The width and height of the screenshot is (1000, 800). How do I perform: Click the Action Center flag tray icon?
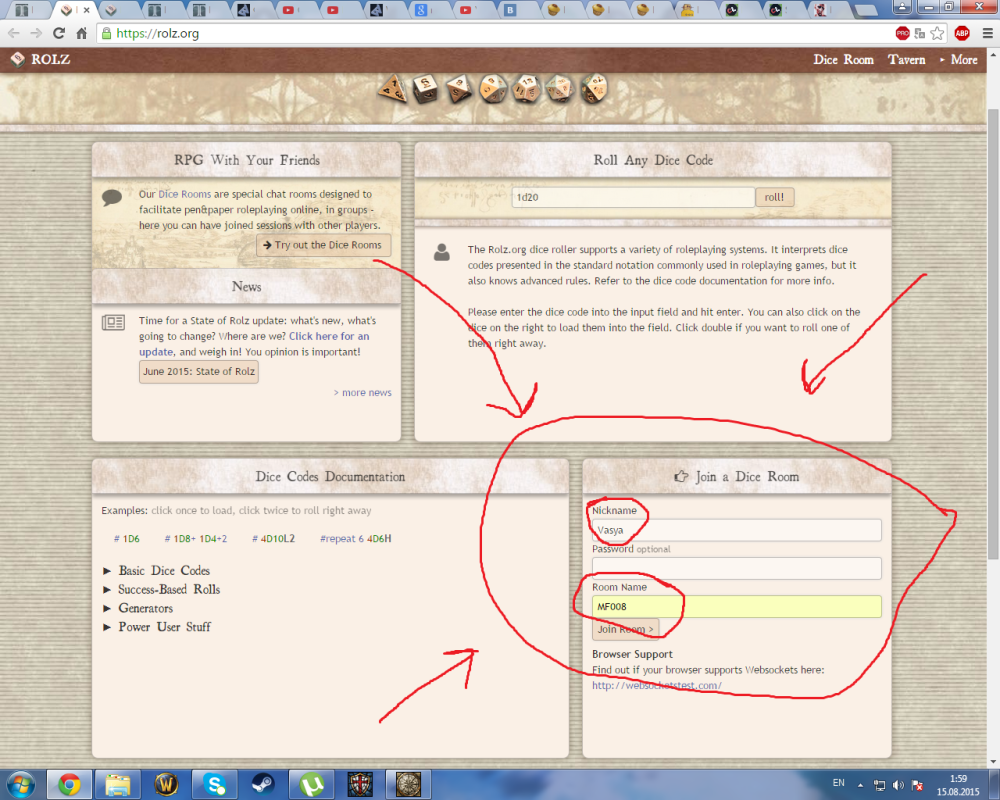pyautogui.click(x=917, y=785)
